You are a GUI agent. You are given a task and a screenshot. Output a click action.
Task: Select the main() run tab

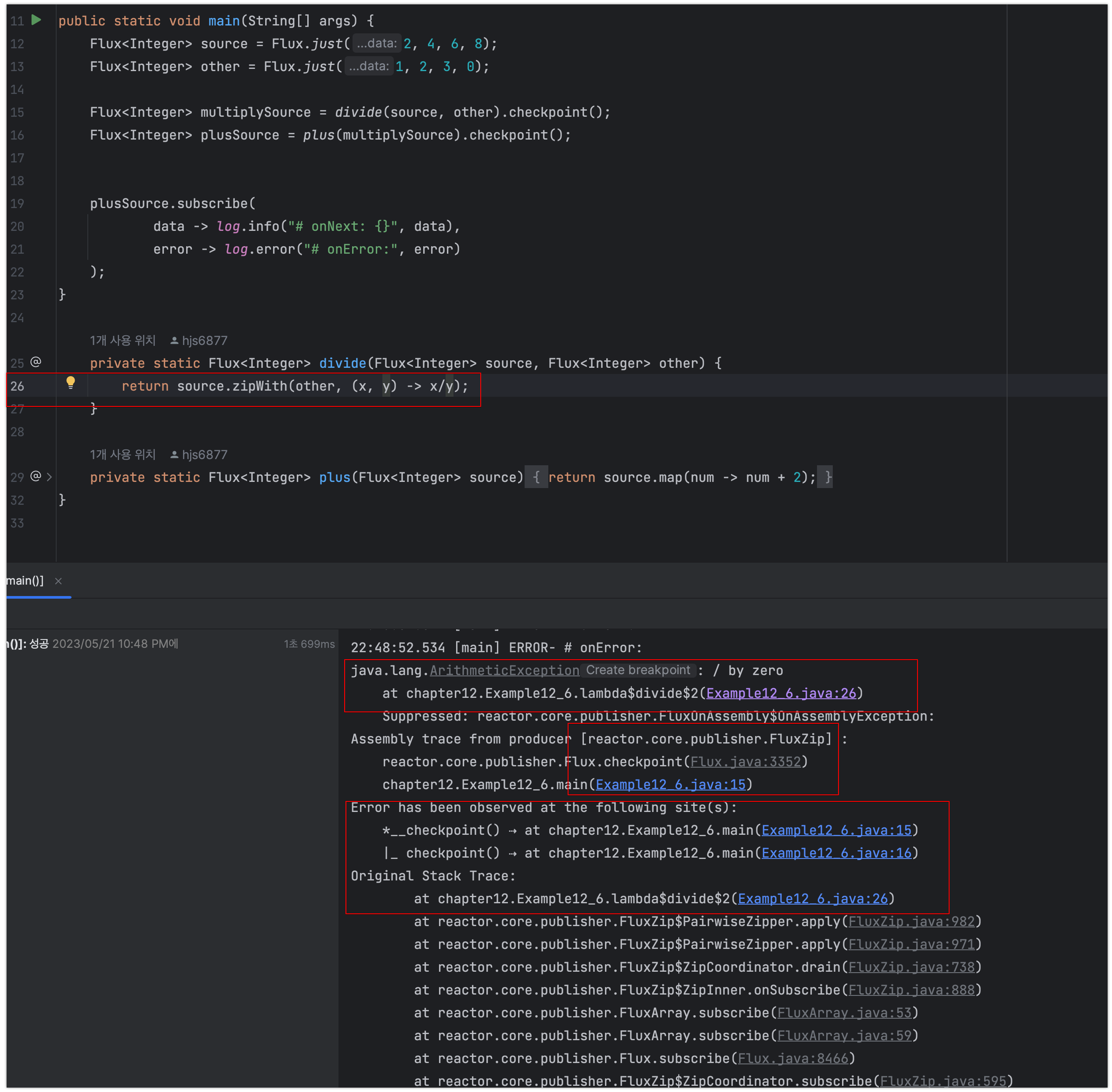[24, 580]
